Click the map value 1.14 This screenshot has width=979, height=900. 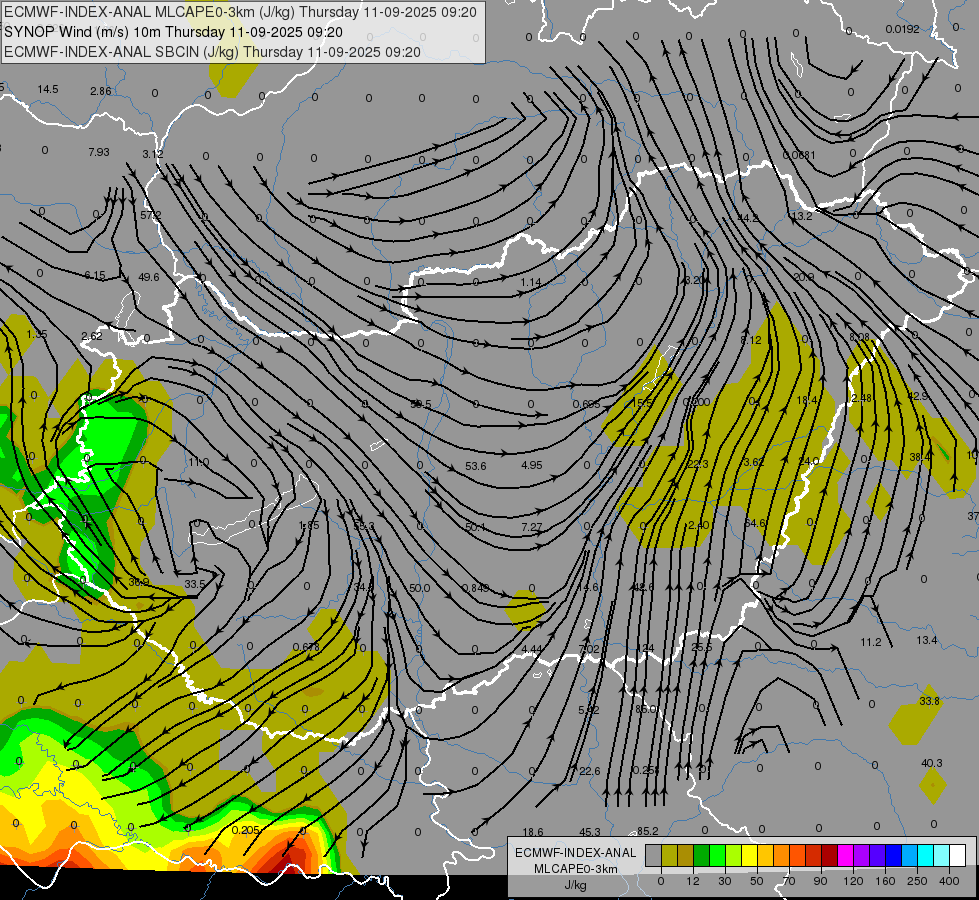click(x=531, y=282)
